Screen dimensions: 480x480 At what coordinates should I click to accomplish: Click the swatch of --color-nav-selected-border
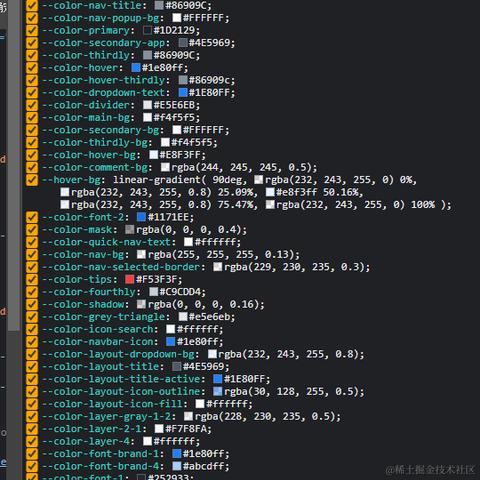coord(218,267)
